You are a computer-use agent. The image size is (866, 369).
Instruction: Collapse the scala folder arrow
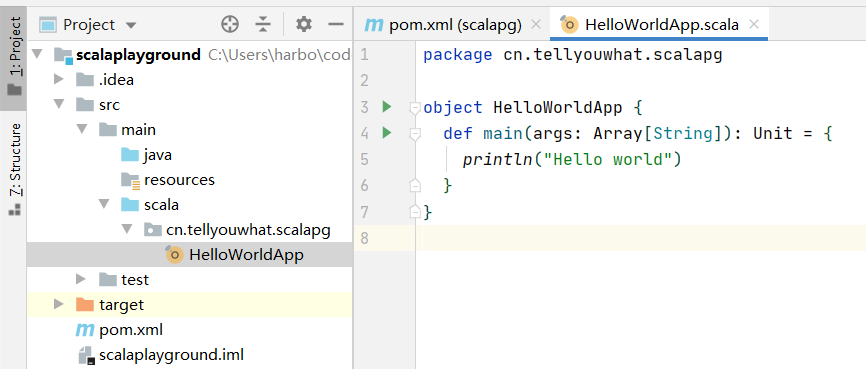104,204
